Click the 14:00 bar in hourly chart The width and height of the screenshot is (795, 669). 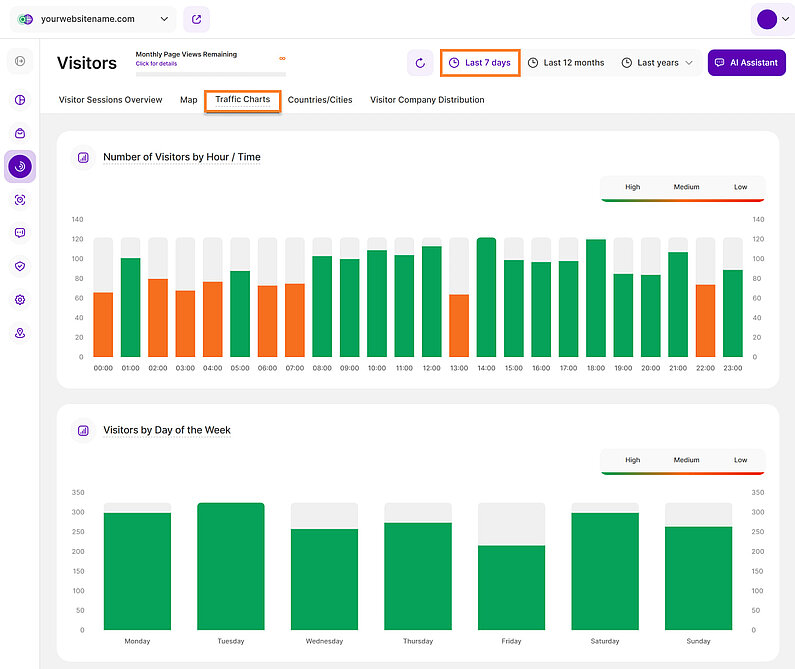pyautogui.click(x=486, y=298)
